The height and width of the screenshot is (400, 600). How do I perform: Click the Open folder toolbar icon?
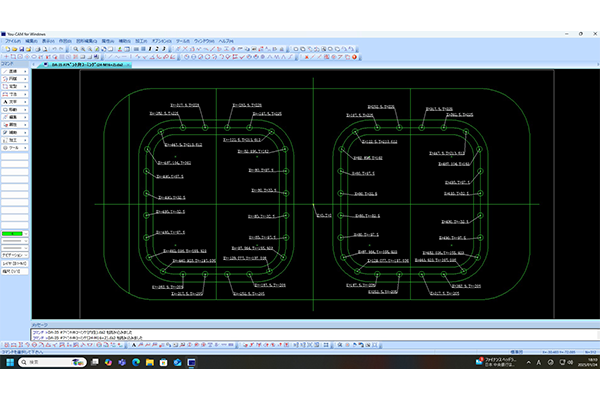pyautogui.click(x=14, y=49)
